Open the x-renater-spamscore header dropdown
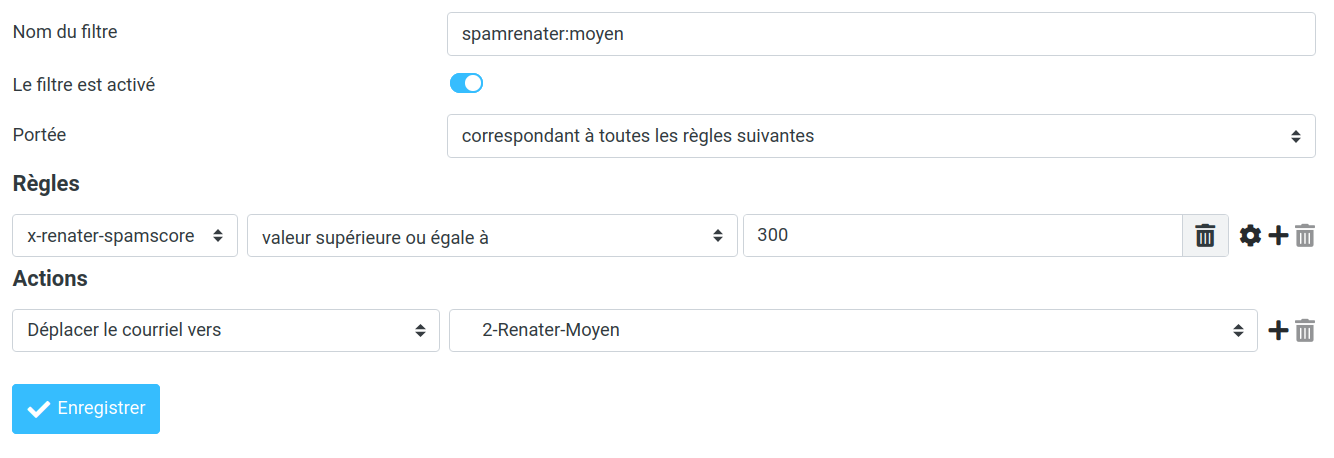The width and height of the screenshot is (1334, 458). point(125,236)
